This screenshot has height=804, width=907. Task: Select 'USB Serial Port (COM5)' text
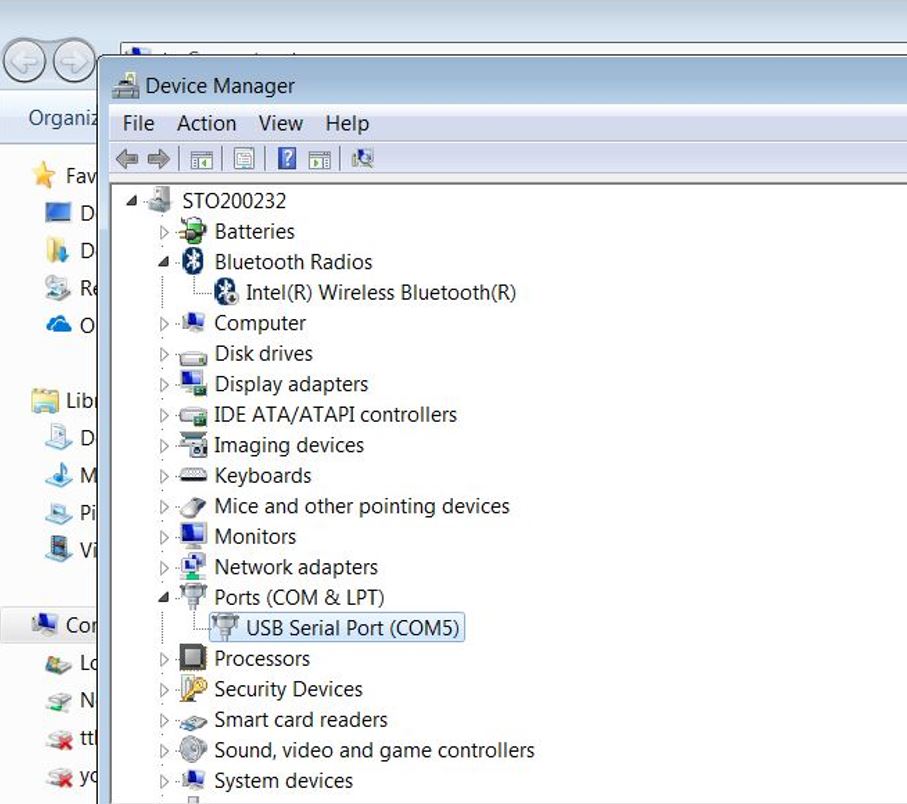(352, 628)
